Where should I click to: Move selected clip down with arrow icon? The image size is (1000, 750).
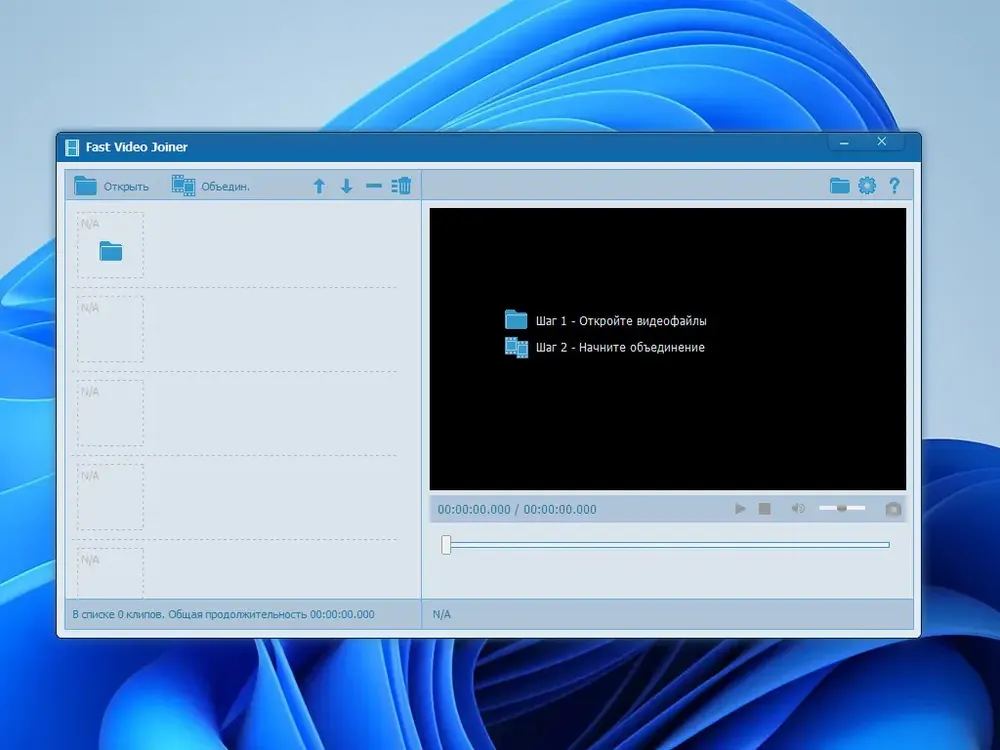pyautogui.click(x=346, y=186)
